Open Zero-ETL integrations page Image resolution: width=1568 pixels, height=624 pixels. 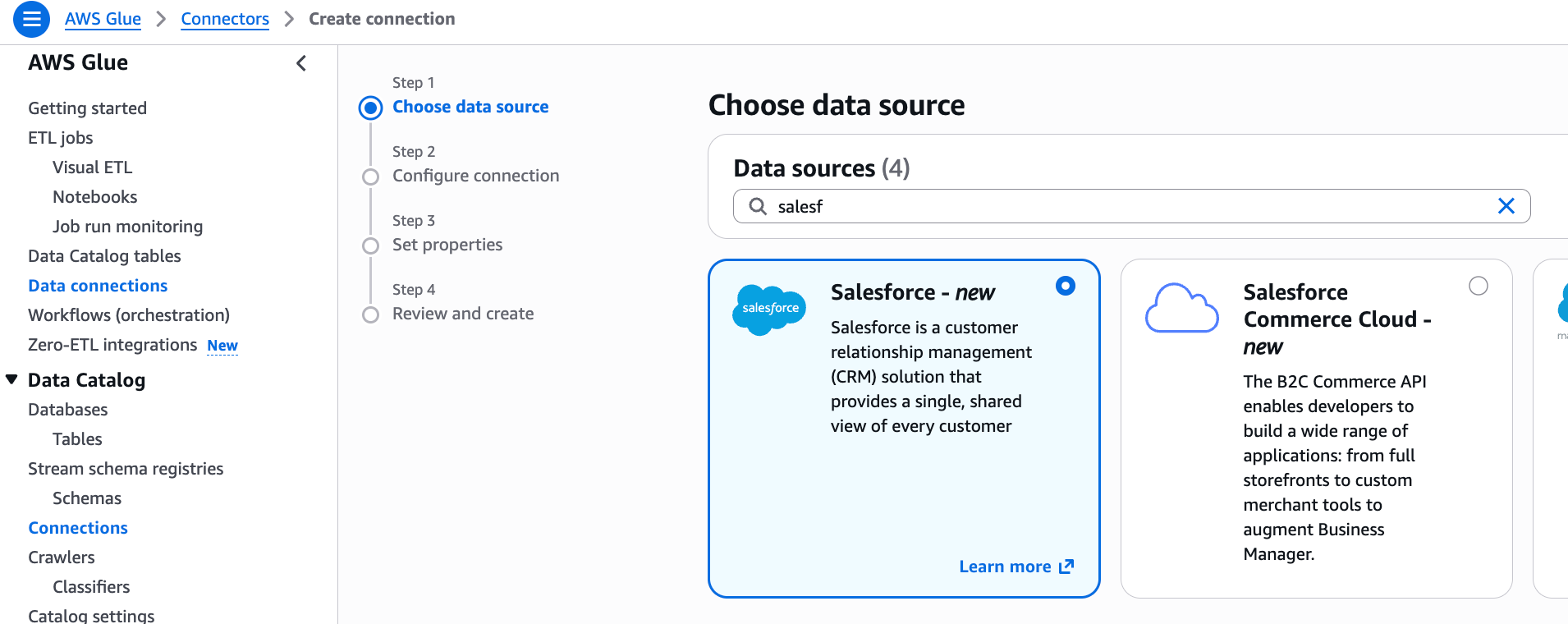pos(112,345)
